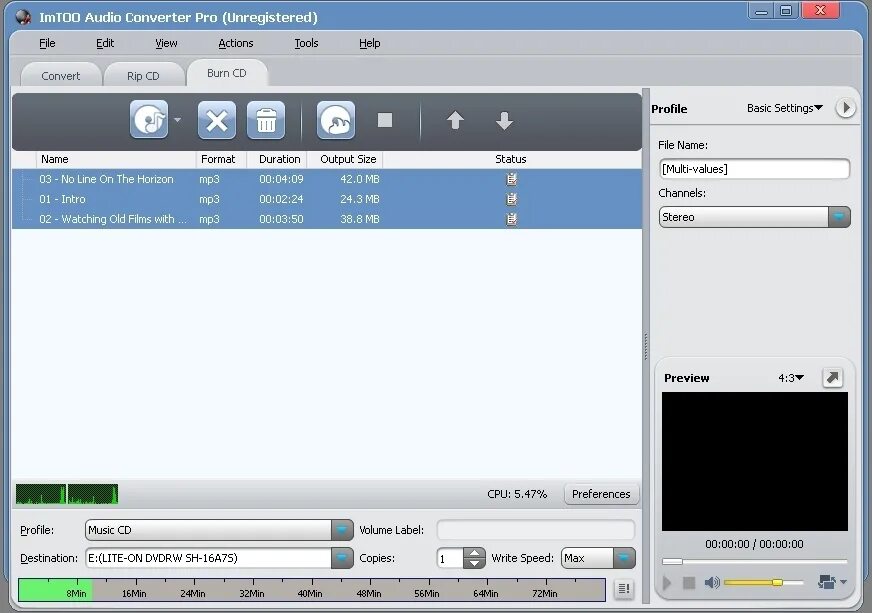This screenshot has width=872, height=613.
Task: Click status icon for No Line On The Horizon
Action: coord(512,179)
